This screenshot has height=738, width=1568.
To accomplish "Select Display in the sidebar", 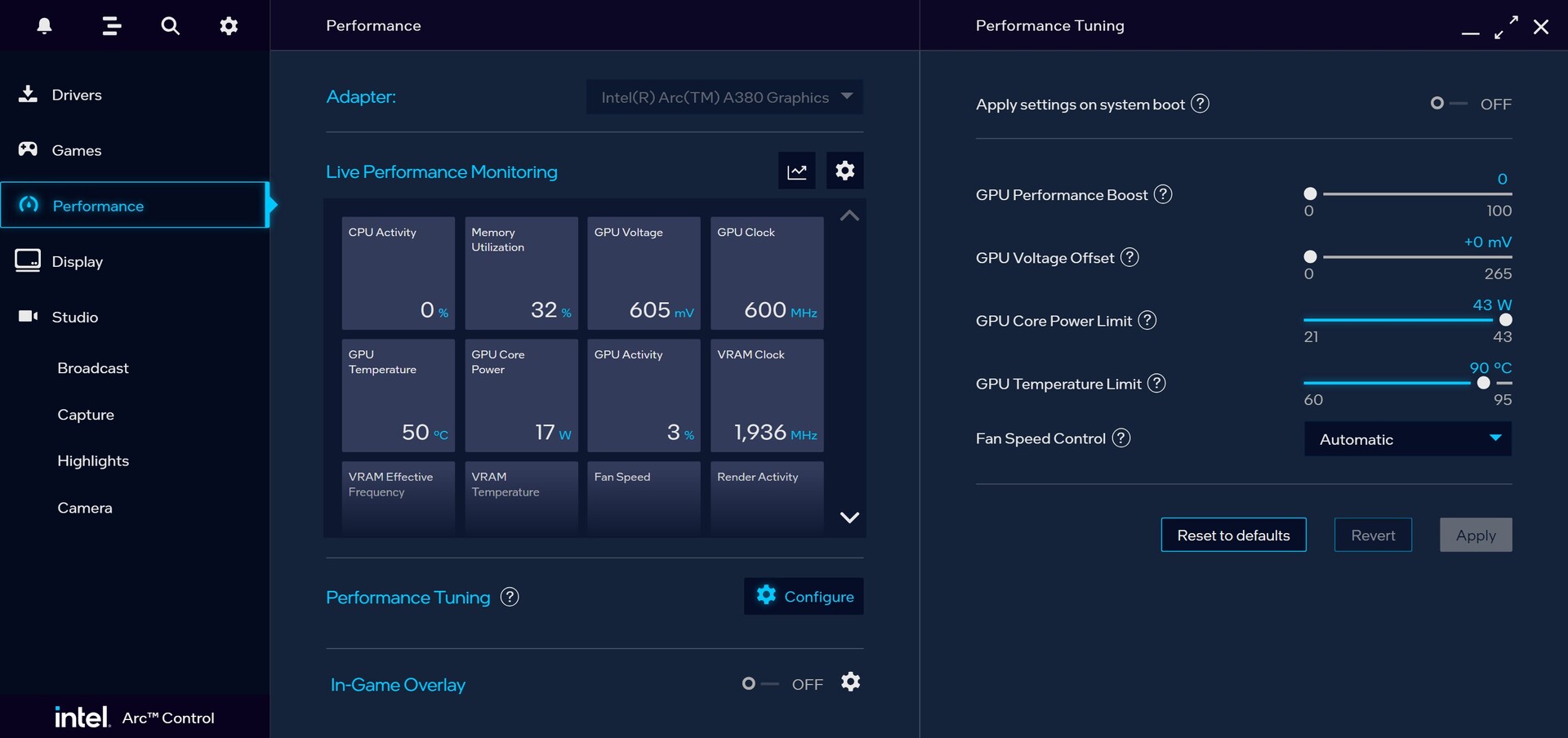I will click(x=77, y=262).
